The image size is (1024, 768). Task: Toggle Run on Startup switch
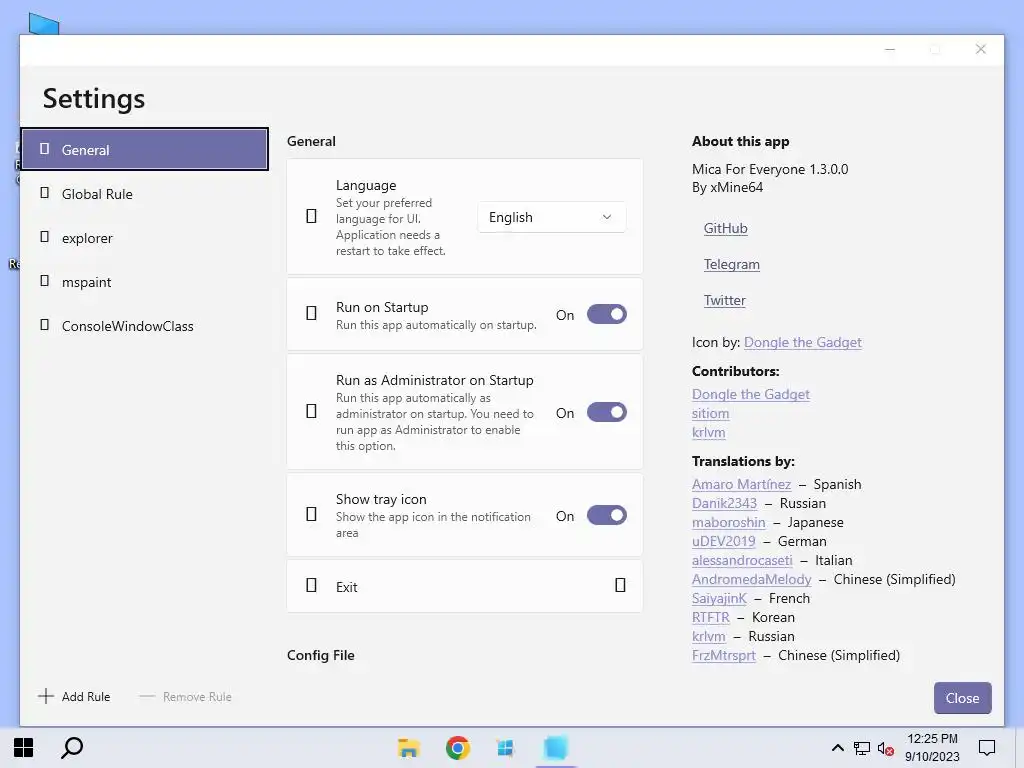(x=607, y=314)
